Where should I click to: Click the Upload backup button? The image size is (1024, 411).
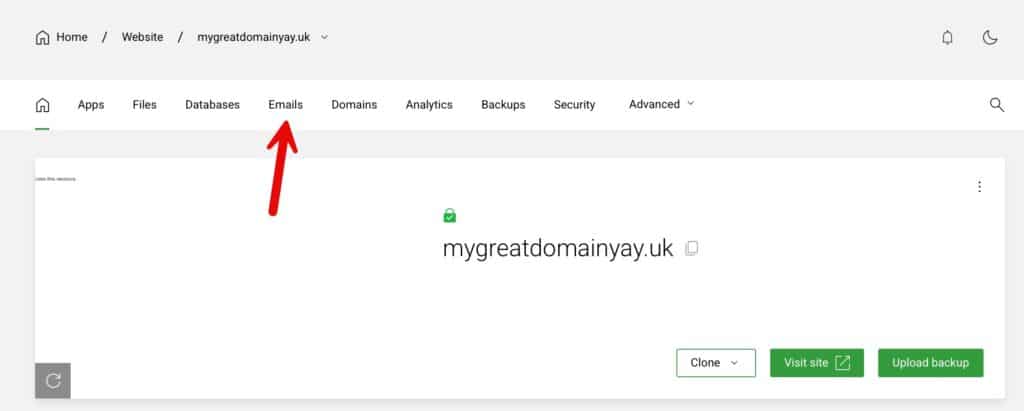(x=931, y=363)
